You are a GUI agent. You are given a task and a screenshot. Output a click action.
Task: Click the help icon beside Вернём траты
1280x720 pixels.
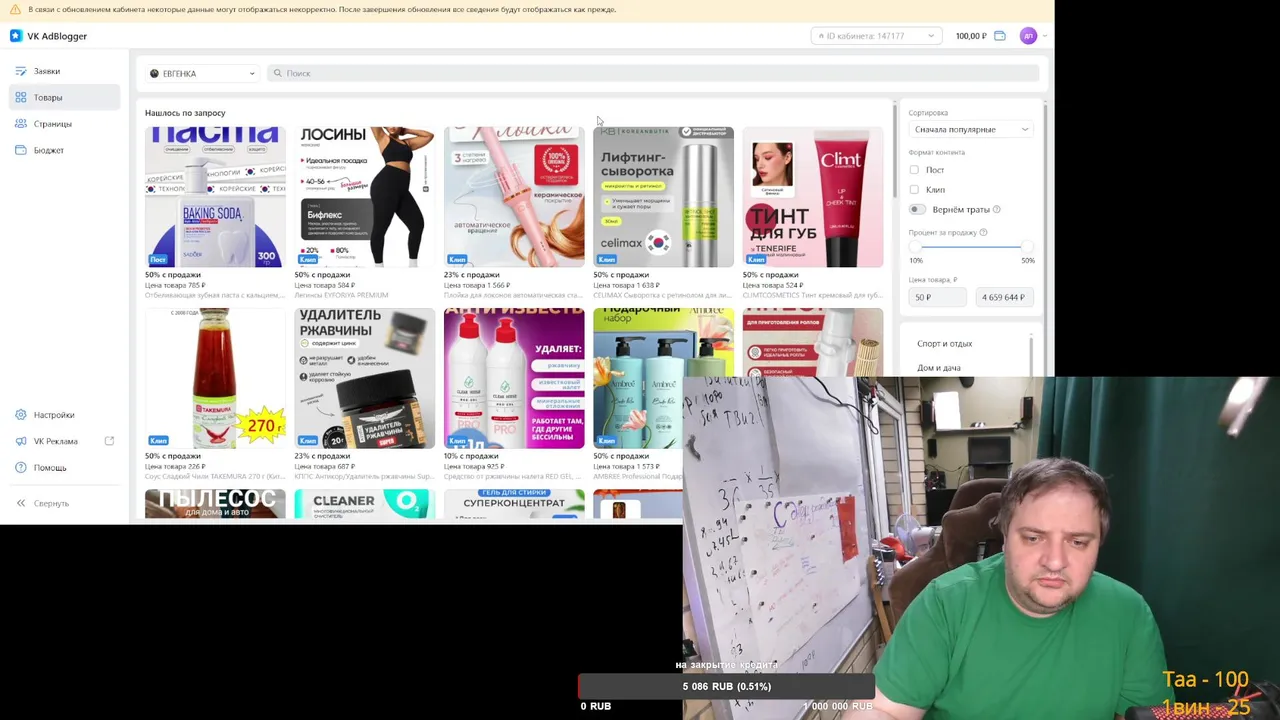tap(996, 209)
